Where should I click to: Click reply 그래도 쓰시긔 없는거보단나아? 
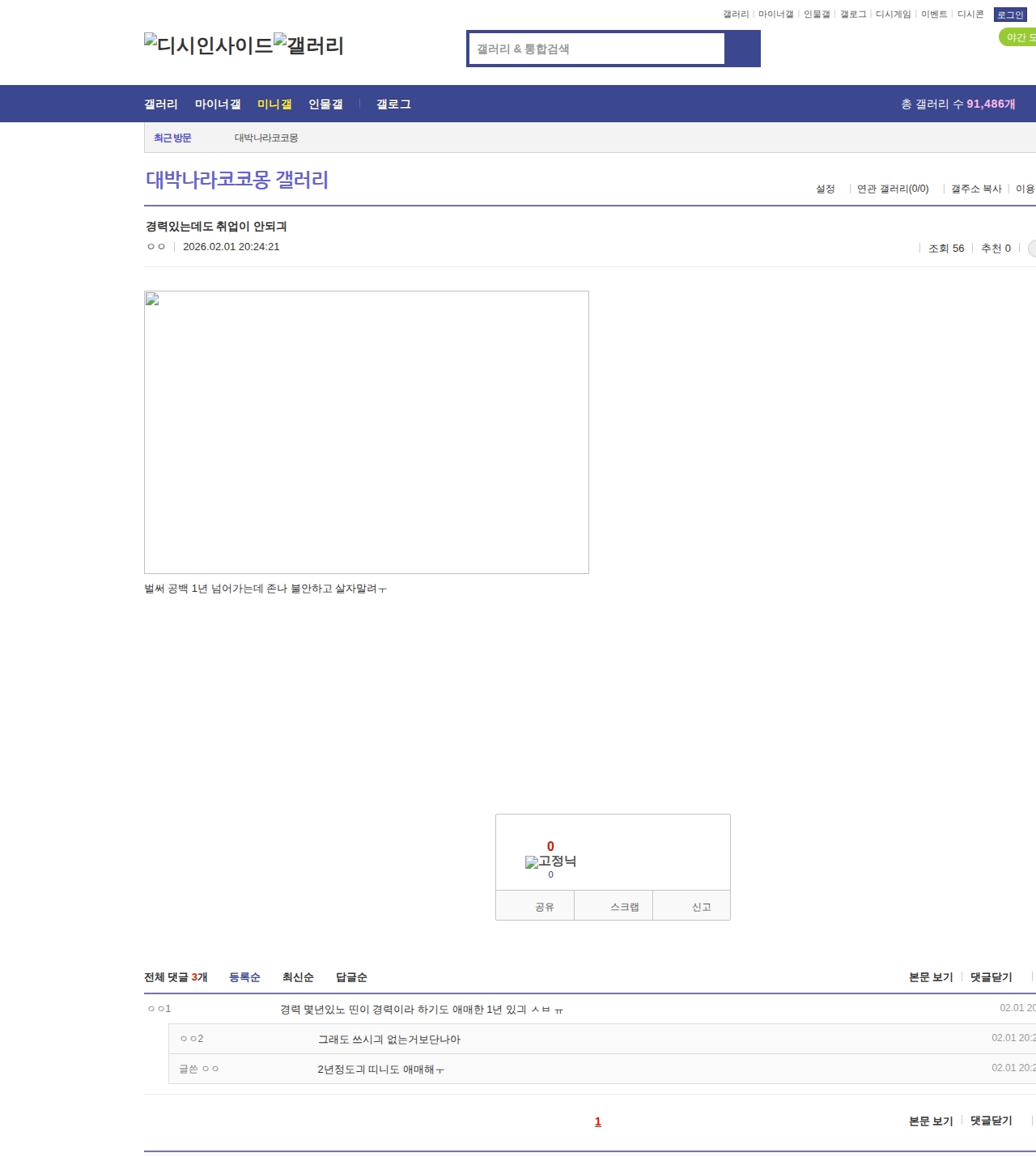coord(389,1040)
